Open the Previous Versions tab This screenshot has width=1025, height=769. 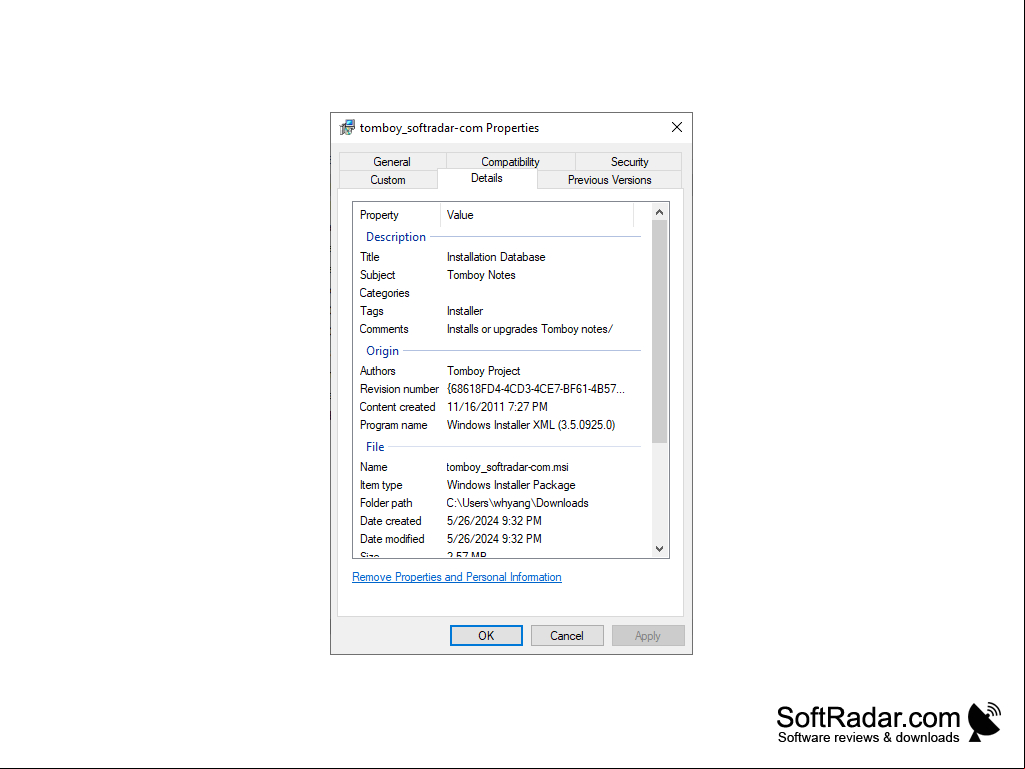tap(609, 180)
